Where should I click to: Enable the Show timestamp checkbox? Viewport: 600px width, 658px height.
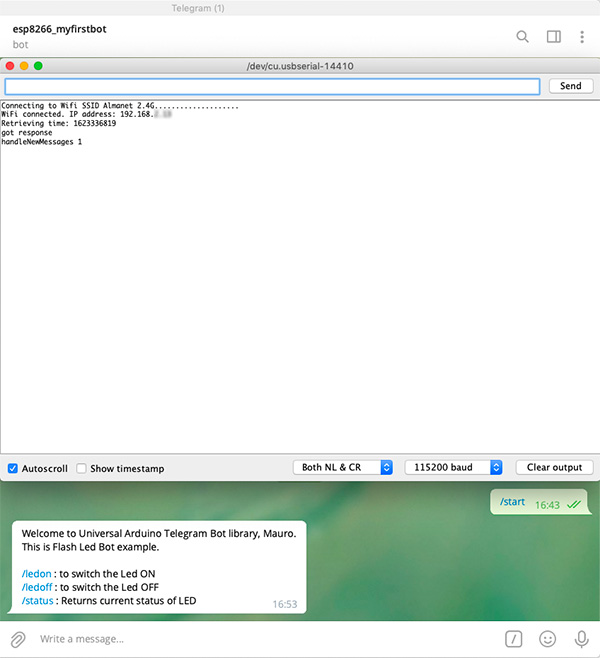[81, 468]
